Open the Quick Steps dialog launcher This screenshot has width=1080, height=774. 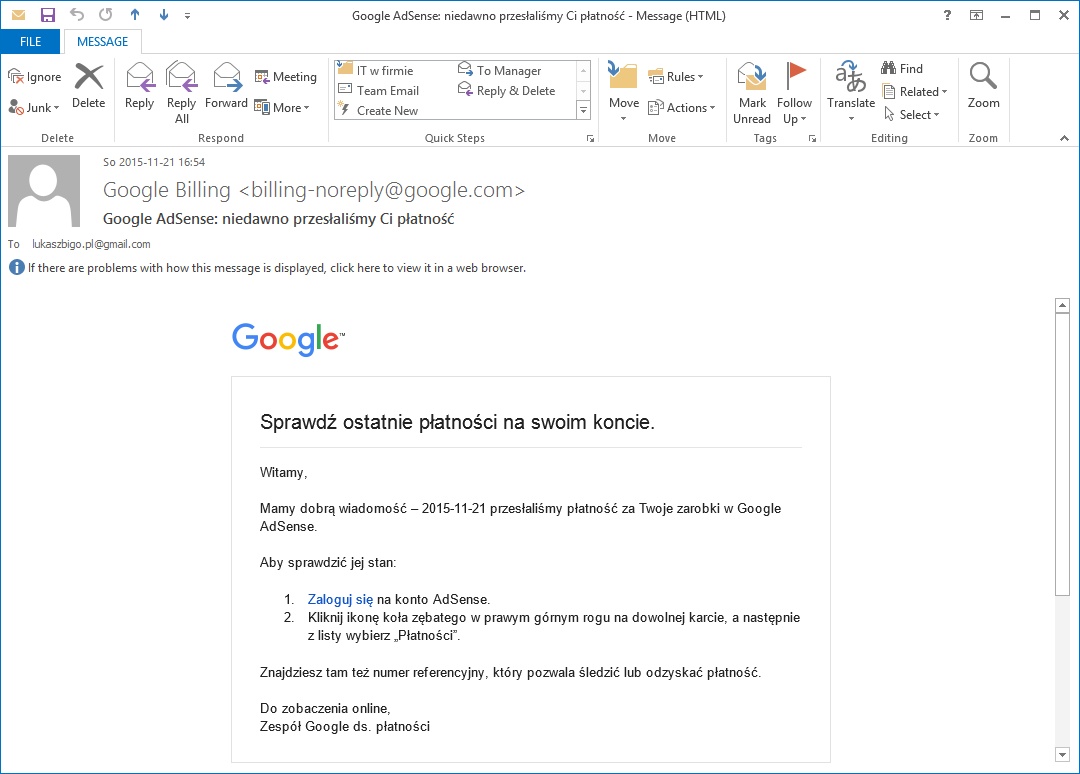point(590,138)
